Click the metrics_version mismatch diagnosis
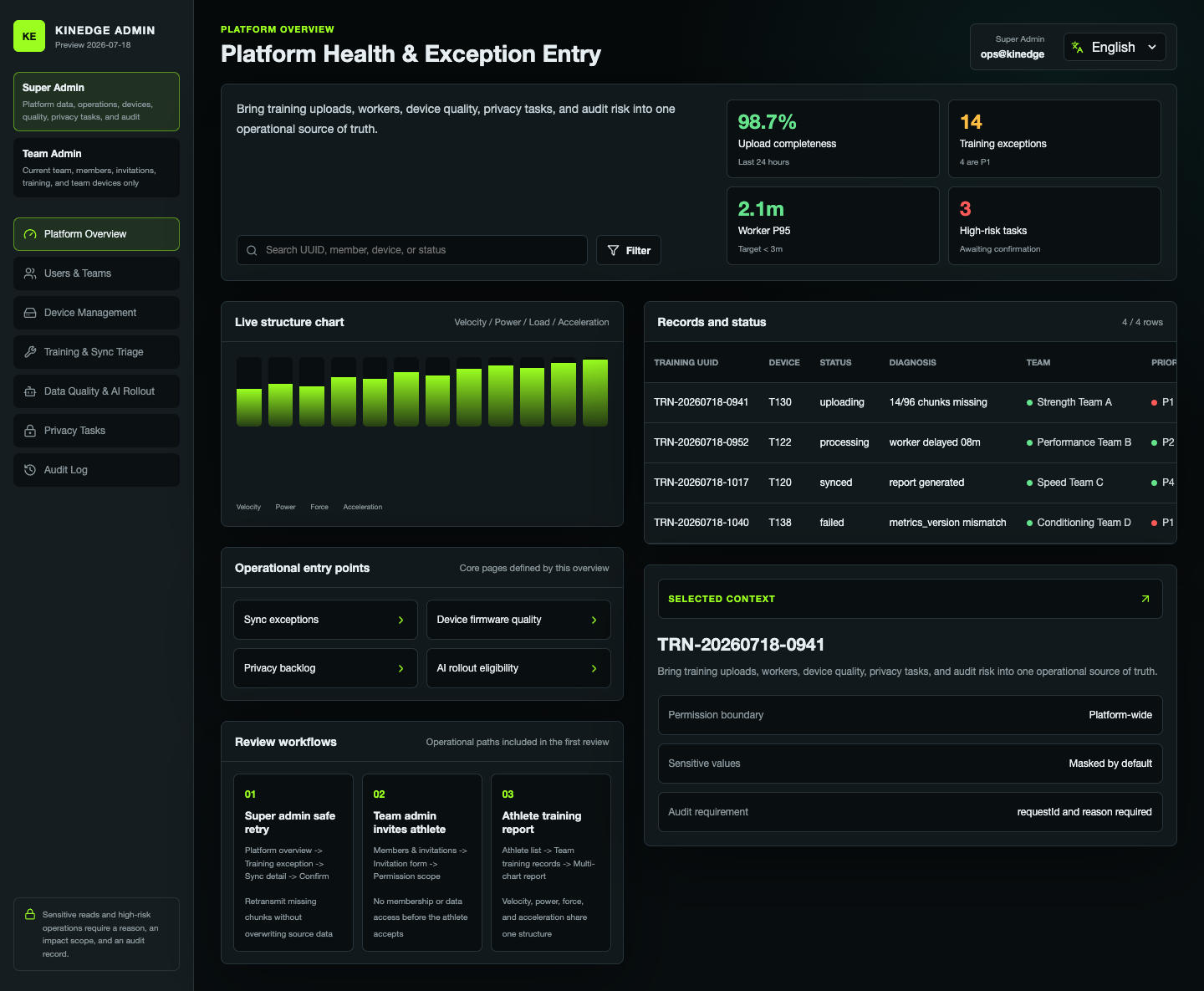This screenshot has width=1204, height=991. point(947,523)
